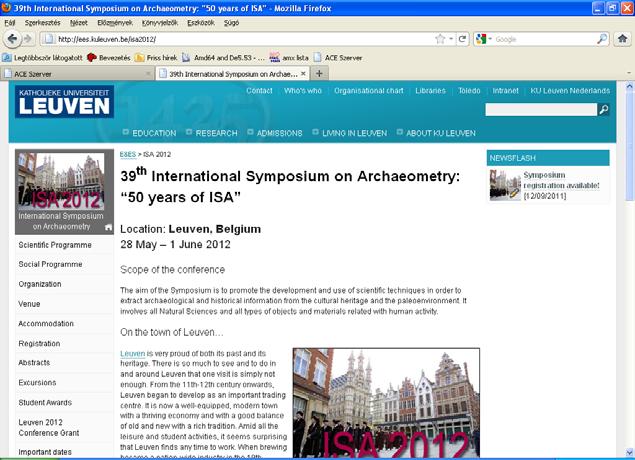Open the Organisational chart link
635x460 pixels.
pos(369,91)
